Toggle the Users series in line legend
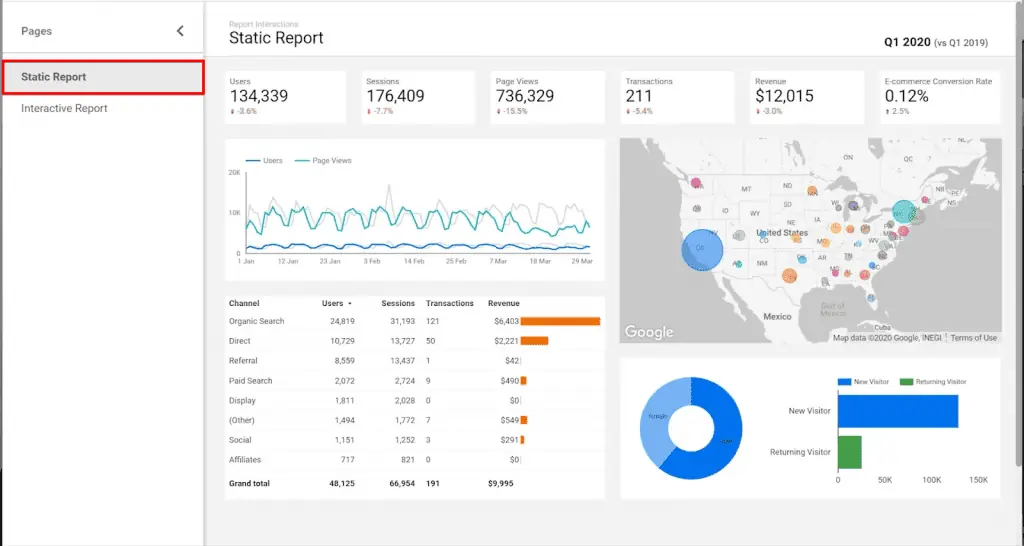 coord(264,160)
